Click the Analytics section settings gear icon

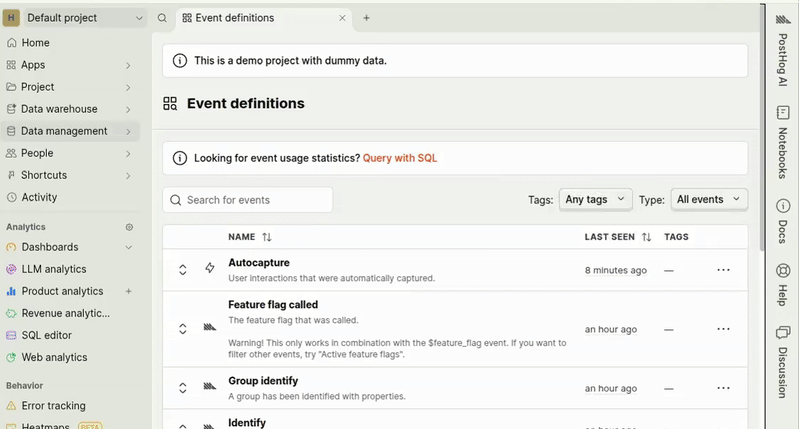click(129, 227)
